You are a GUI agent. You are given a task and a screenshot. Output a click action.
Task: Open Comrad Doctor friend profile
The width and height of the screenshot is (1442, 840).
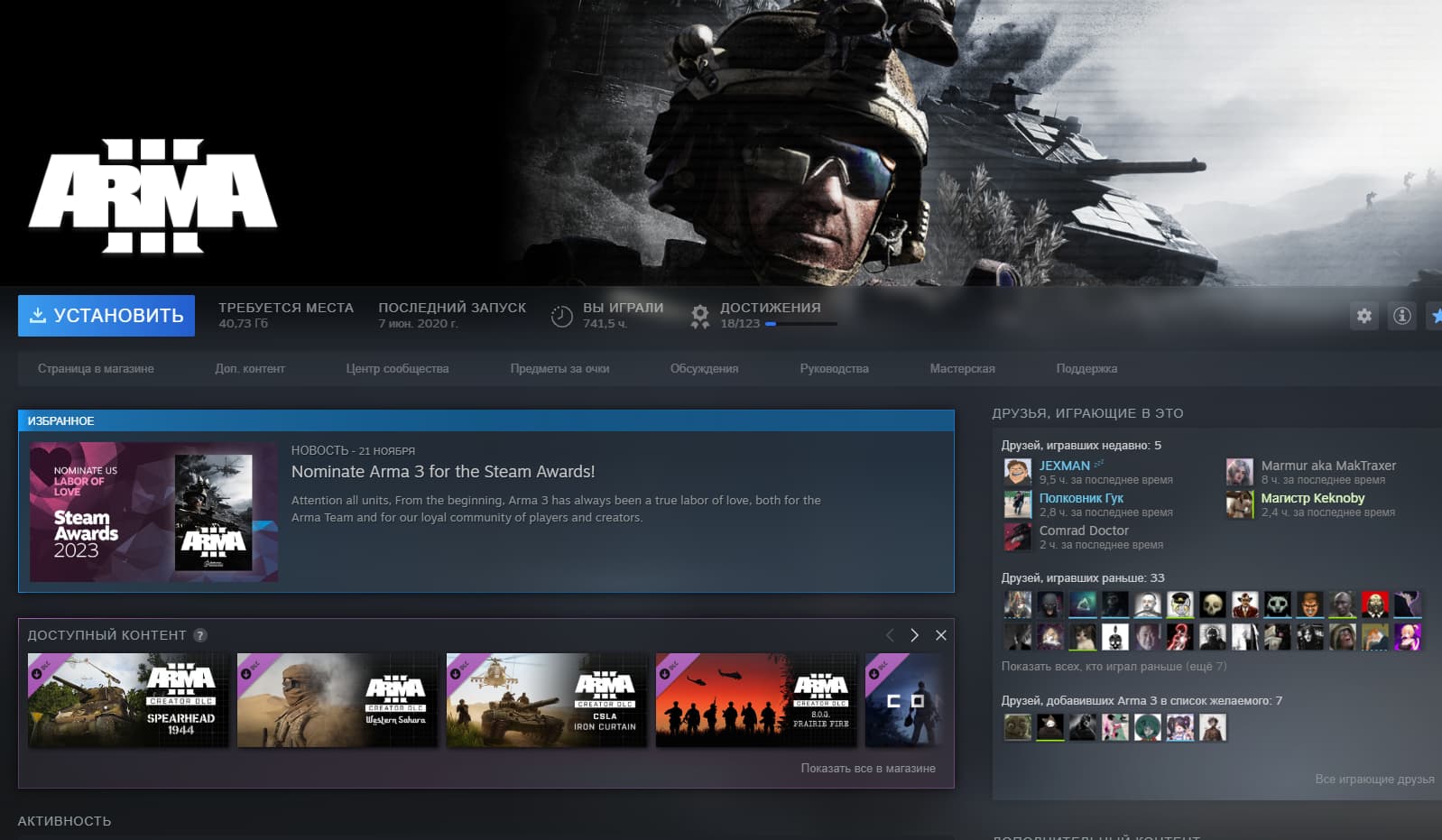(x=1084, y=531)
